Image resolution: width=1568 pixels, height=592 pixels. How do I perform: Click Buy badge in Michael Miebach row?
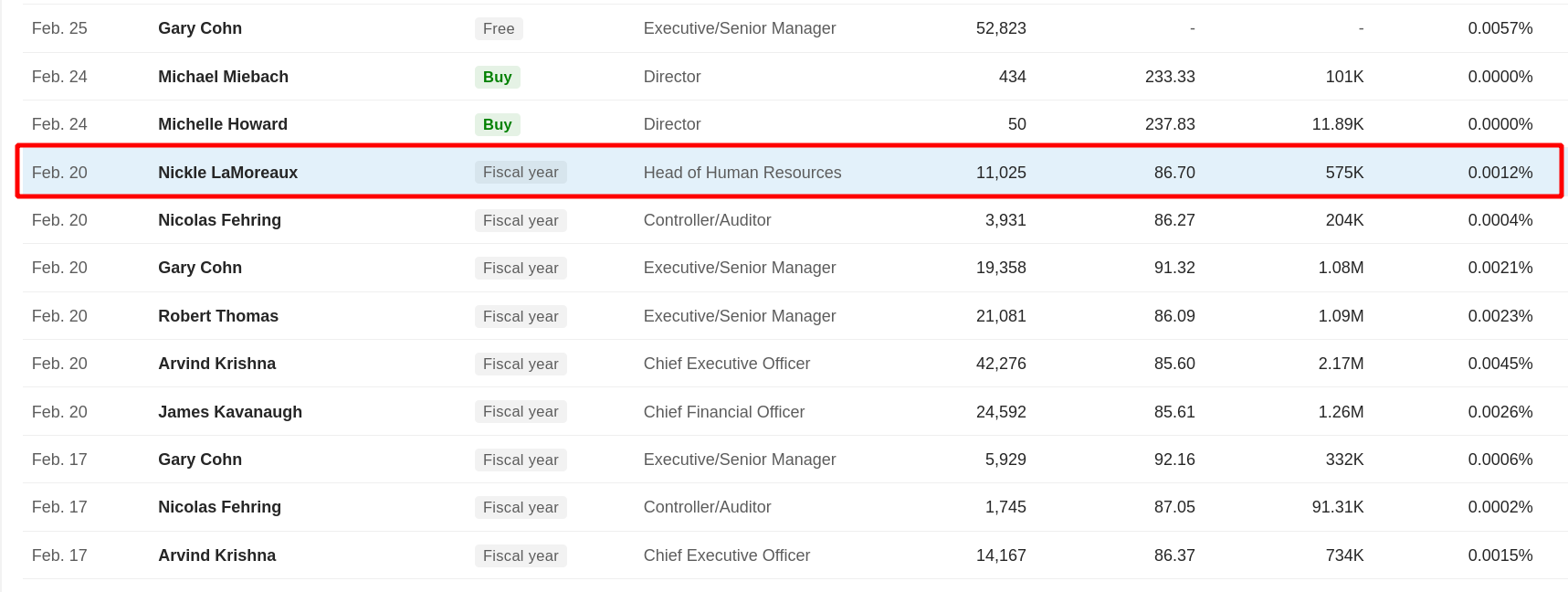tap(498, 77)
